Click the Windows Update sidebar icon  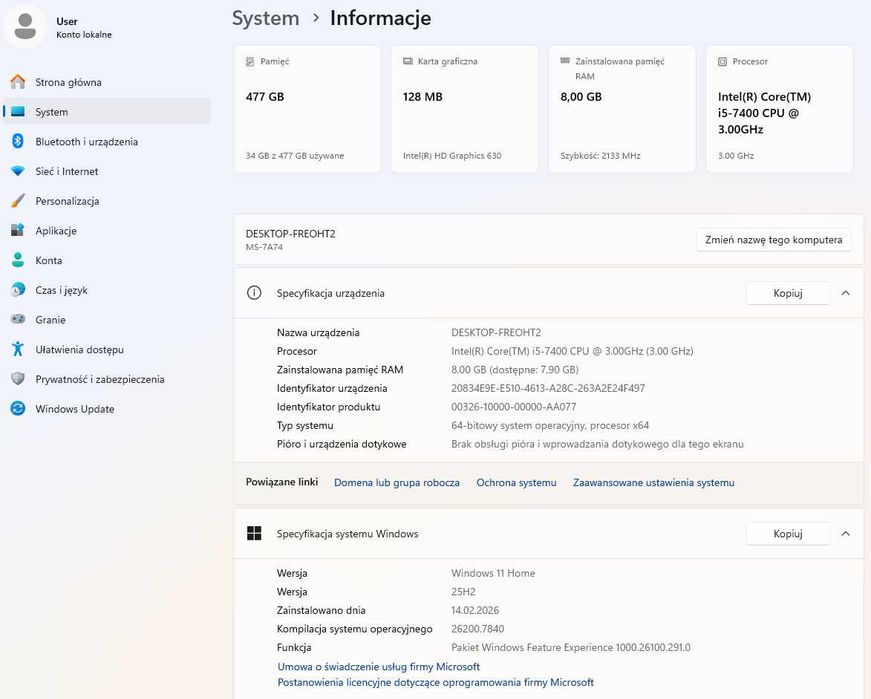click(x=17, y=409)
